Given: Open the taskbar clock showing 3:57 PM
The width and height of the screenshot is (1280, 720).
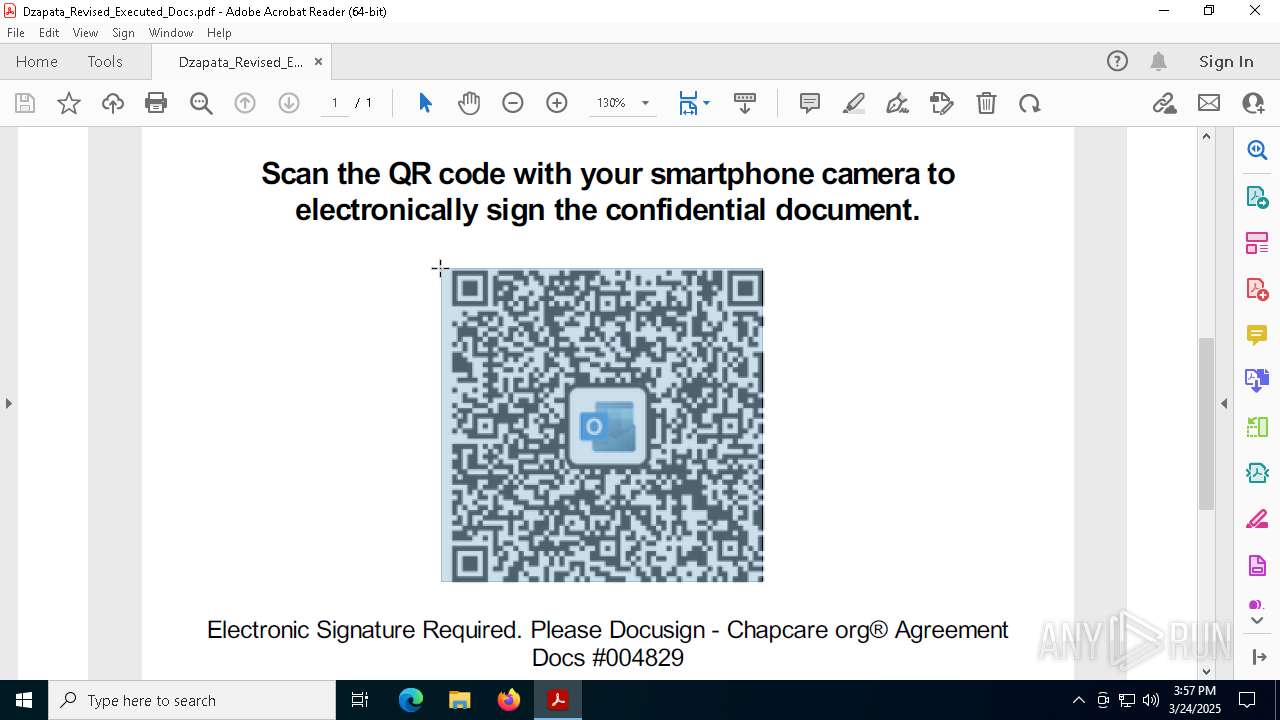Looking at the screenshot, I should 1195,700.
